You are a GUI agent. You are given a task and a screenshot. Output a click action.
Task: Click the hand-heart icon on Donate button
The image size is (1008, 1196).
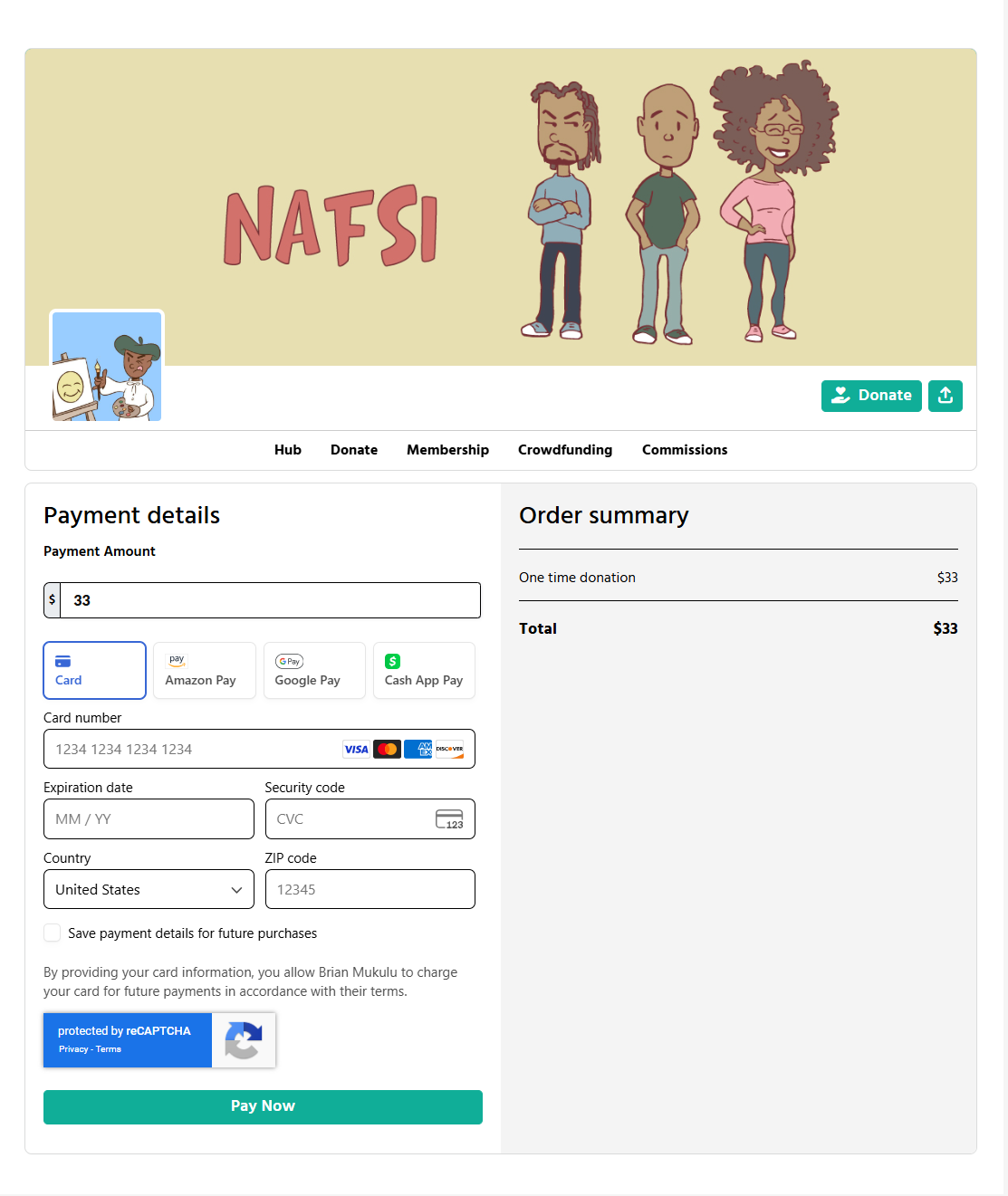[x=840, y=396]
